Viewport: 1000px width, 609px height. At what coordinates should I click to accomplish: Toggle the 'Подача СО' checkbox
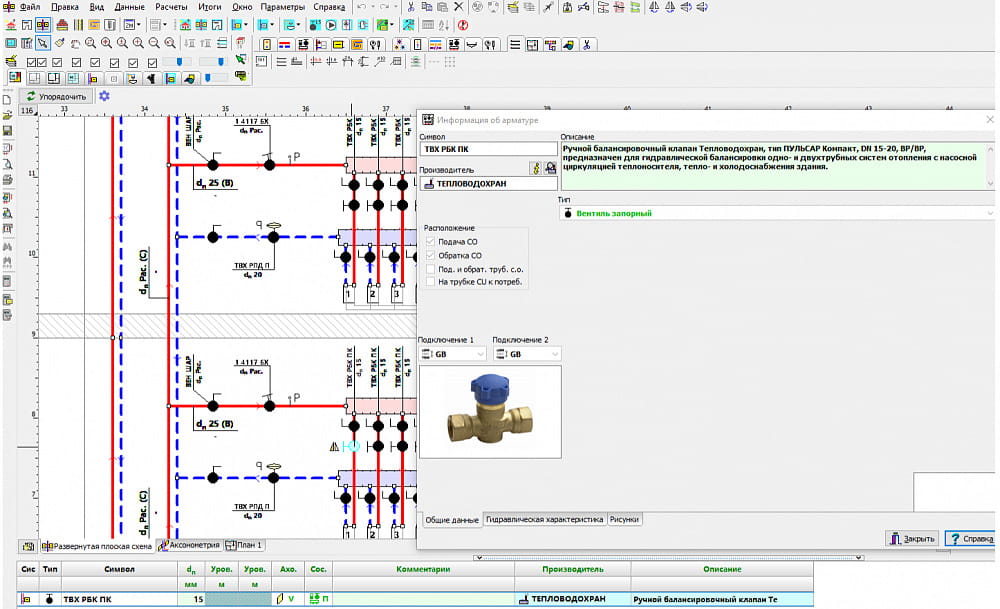[430, 242]
